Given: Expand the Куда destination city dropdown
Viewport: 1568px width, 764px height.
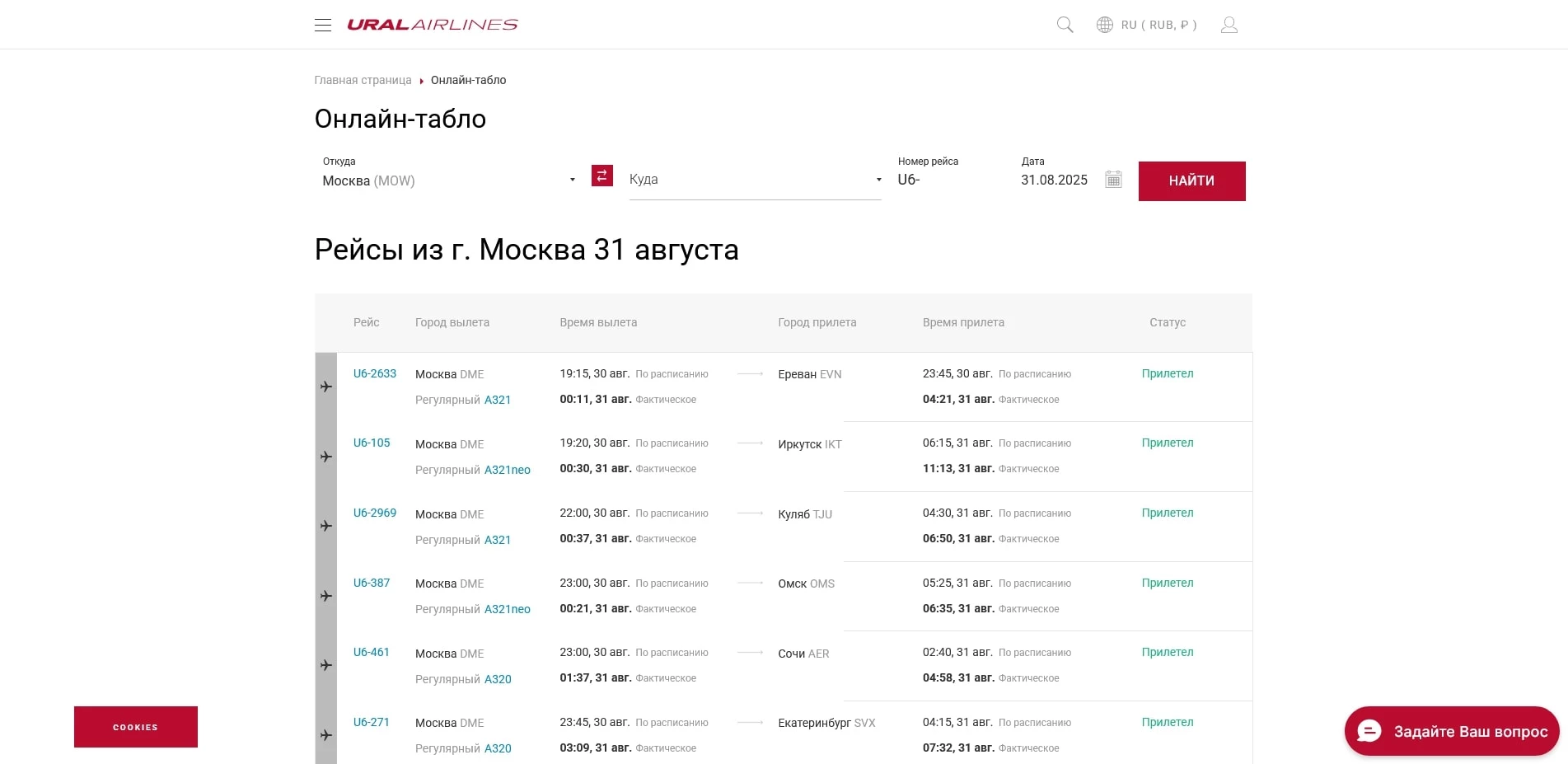Looking at the screenshot, I should (x=877, y=179).
